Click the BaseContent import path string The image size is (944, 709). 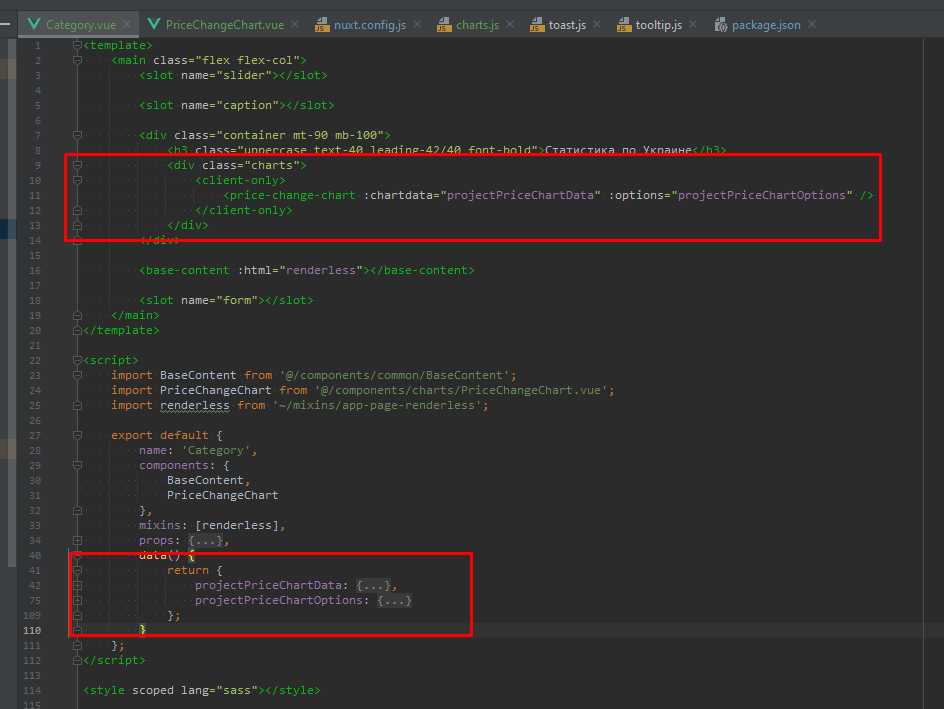coord(394,375)
